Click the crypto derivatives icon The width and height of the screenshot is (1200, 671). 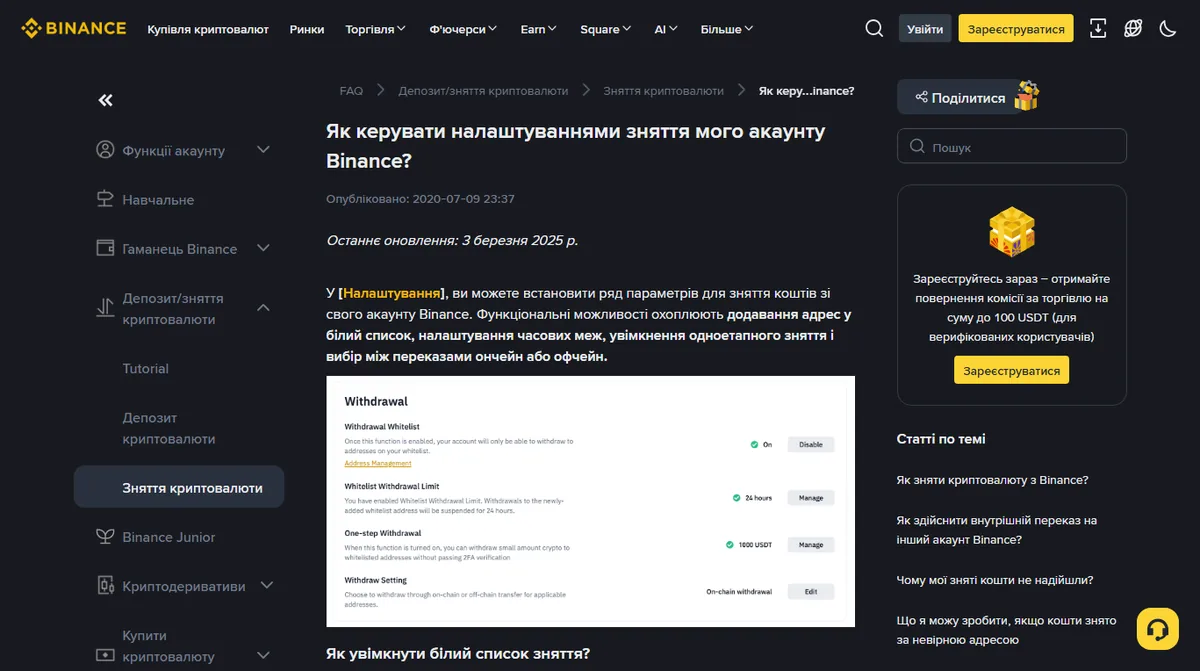105,586
